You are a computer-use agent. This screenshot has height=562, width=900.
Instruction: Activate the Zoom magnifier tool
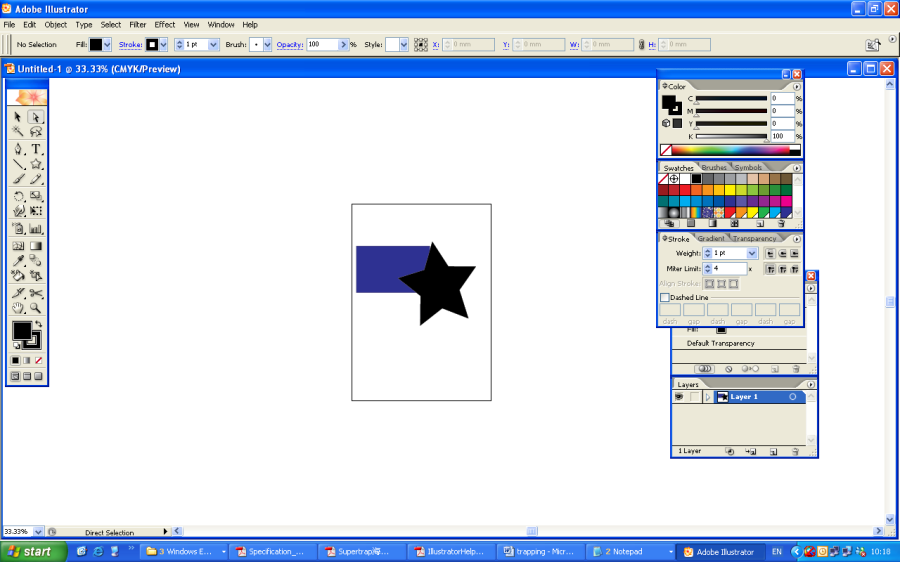(36, 309)
